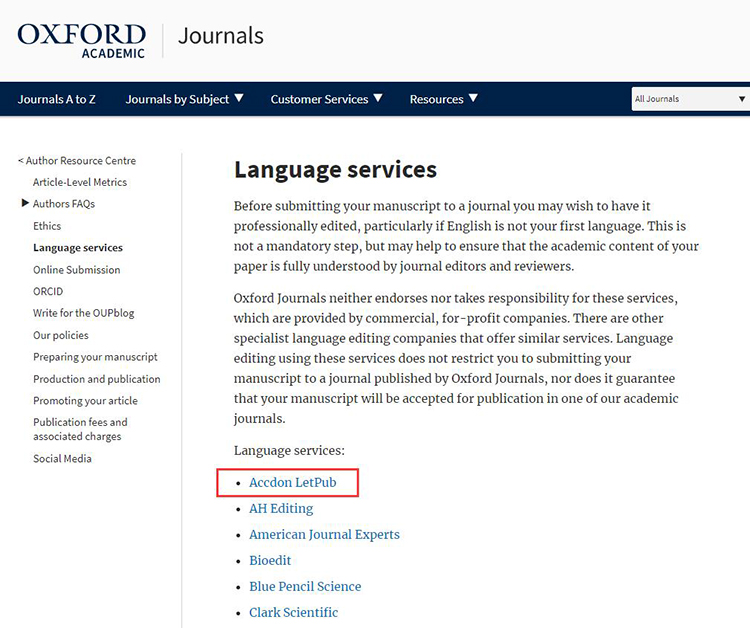Visit Social Media sidebar link
750x628 pixels.
[x=62, y=458]
